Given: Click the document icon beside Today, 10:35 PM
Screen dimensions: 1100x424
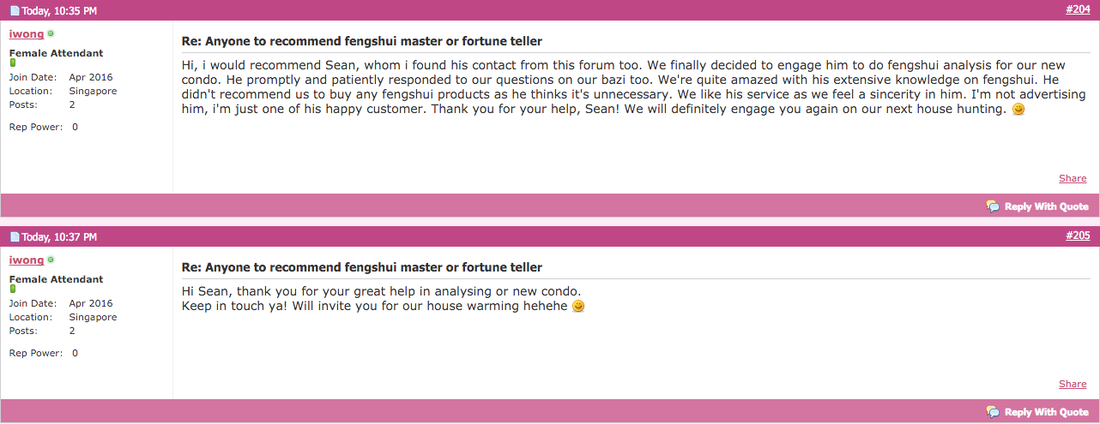Looking at the screenshot, I should 14,11.
